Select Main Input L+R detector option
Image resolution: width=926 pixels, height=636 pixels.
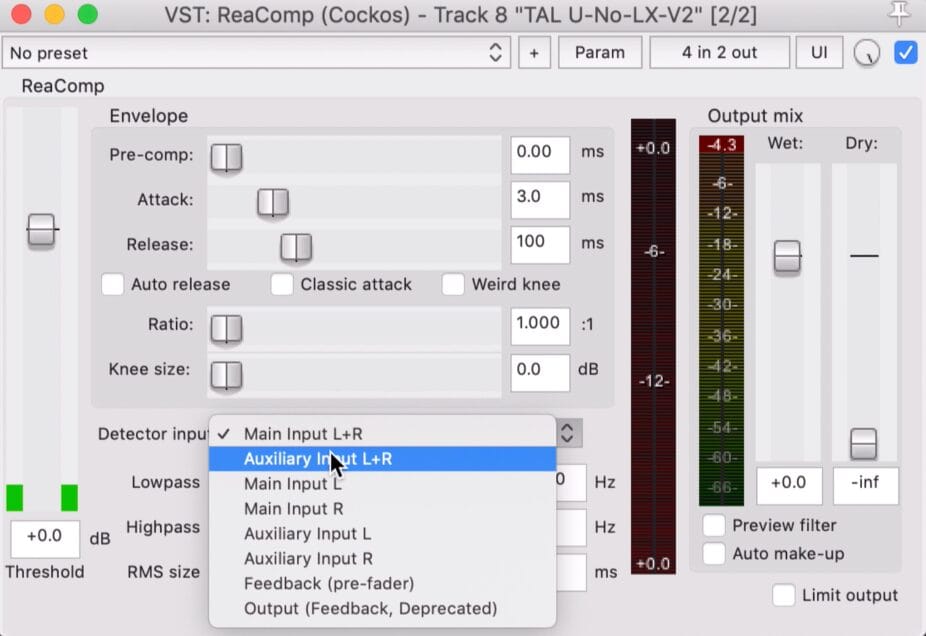tap(382, 434)
